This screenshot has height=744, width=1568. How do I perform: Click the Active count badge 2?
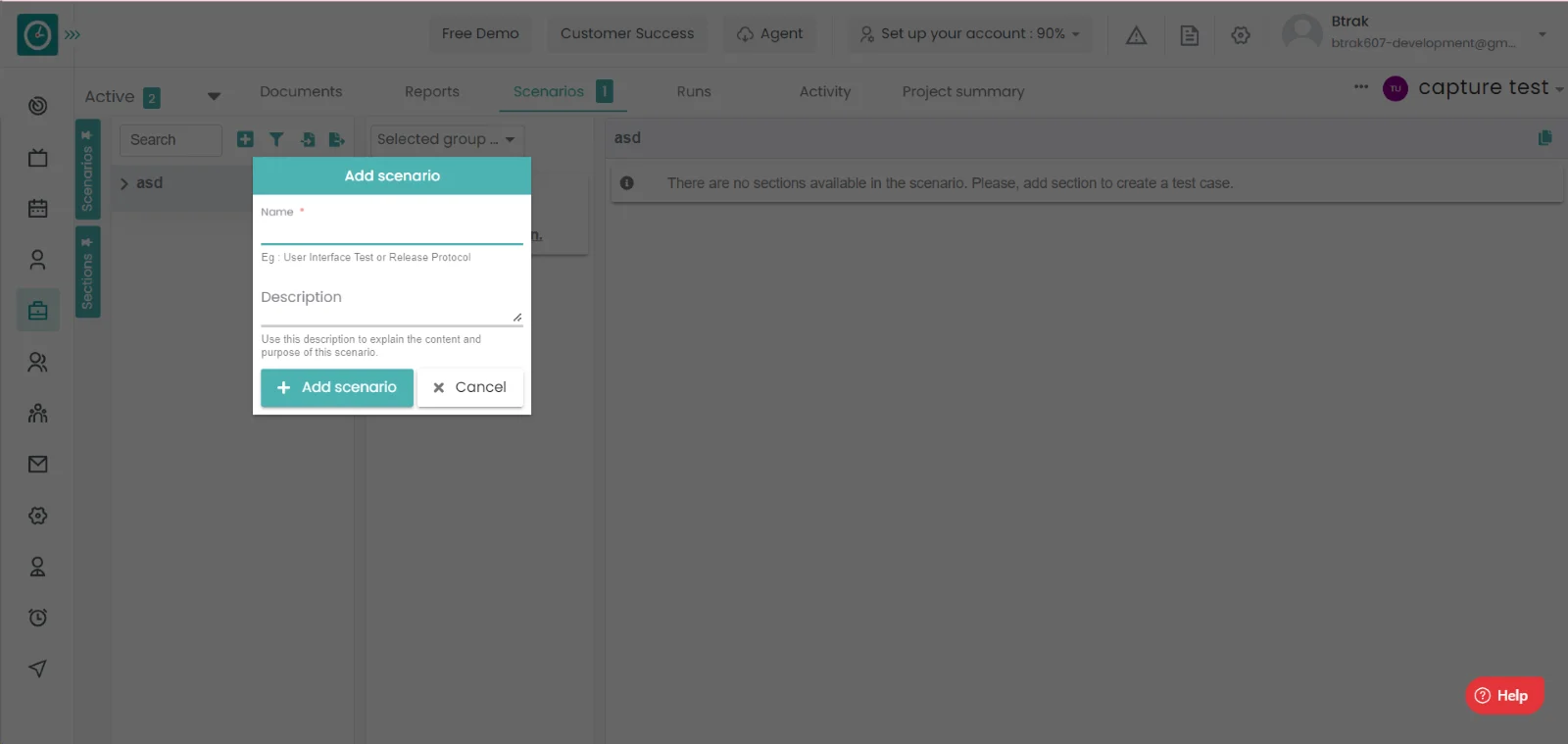point(152,98)
